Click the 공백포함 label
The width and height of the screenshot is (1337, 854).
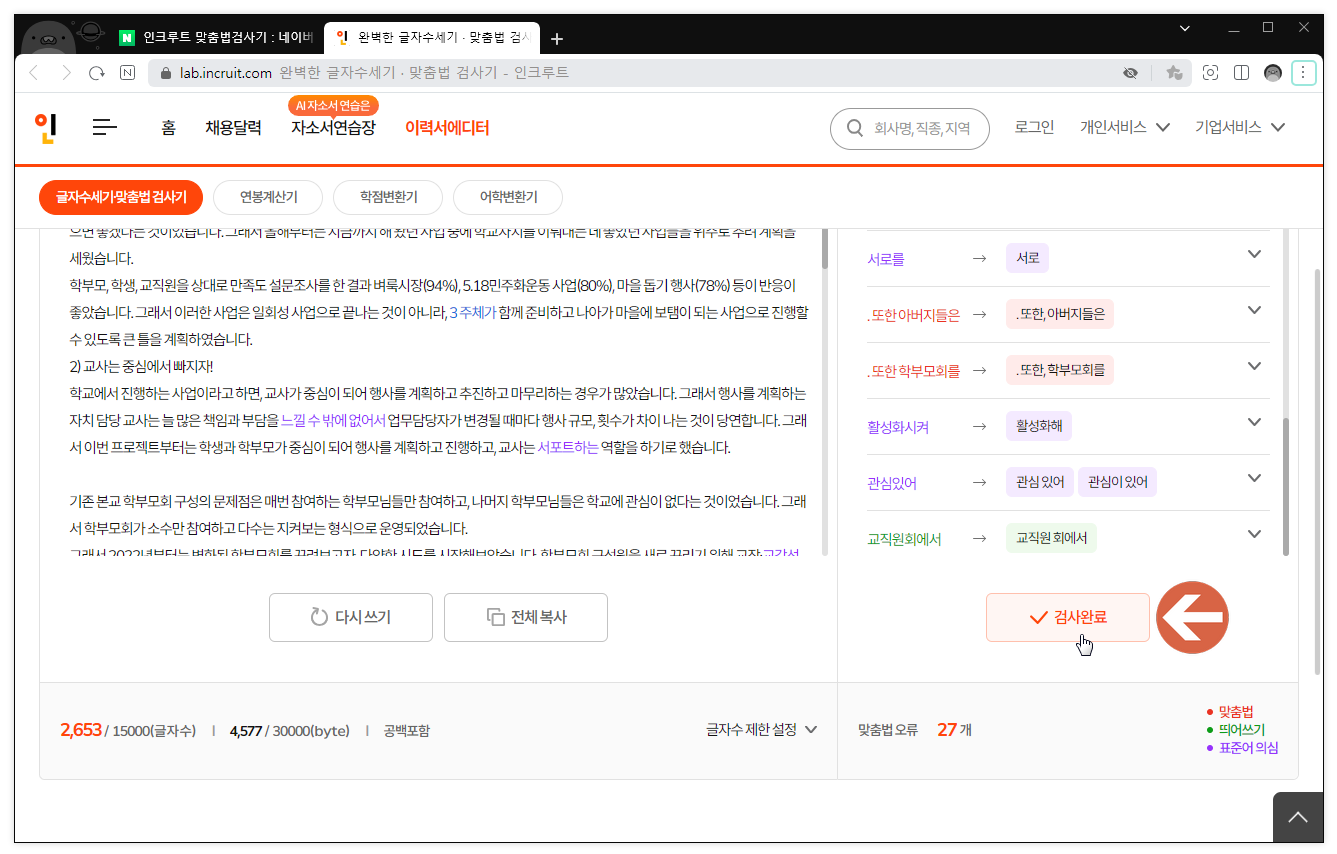tap(406, 731)
